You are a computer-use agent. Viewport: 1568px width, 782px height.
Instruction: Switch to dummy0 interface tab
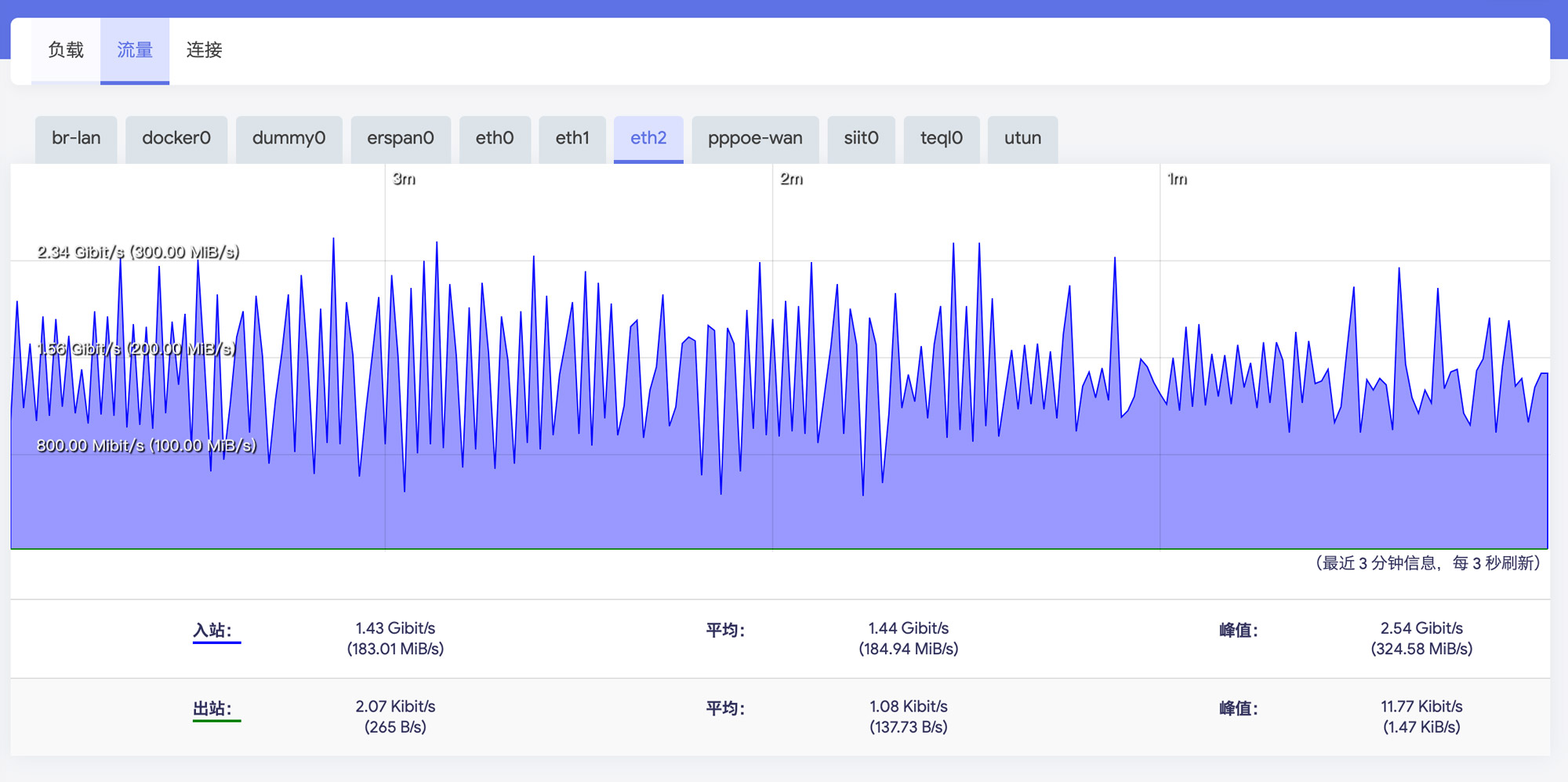pos(289,138)
